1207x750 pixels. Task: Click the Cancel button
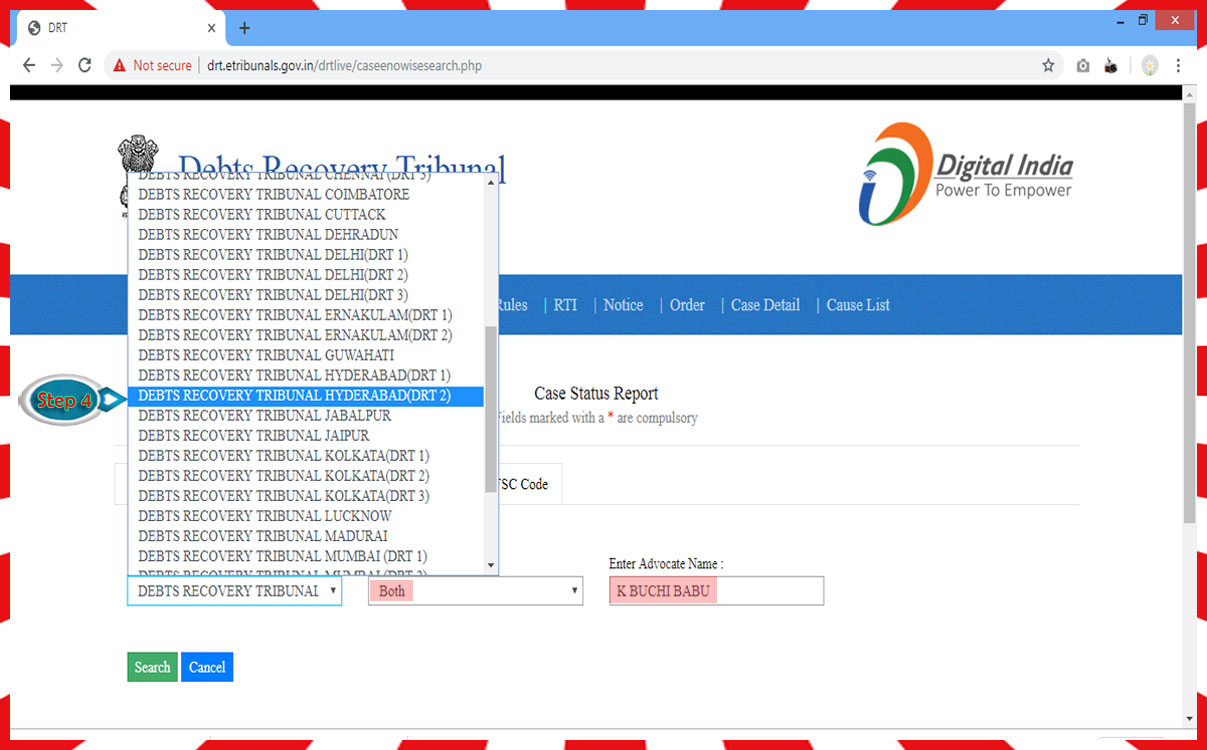[207, 667]
